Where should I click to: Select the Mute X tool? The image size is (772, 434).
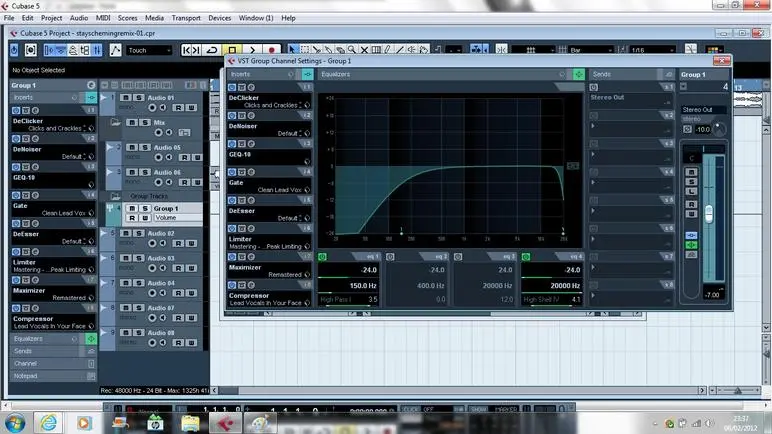(x=364, y=50)
